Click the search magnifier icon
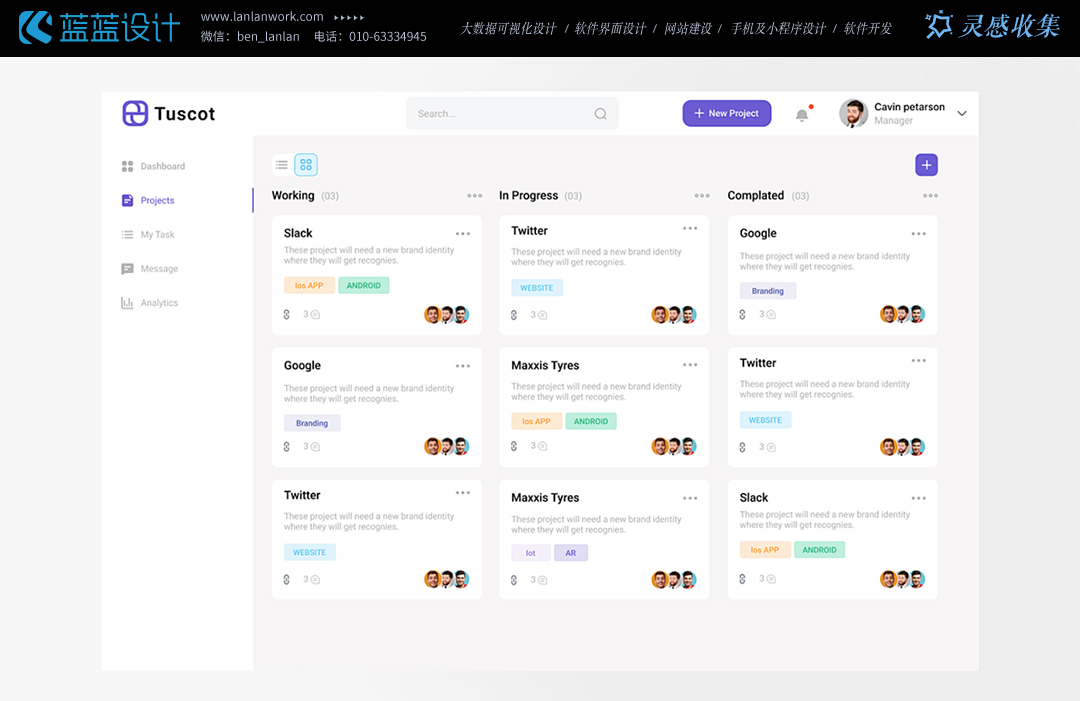 (x=600, y=114)
